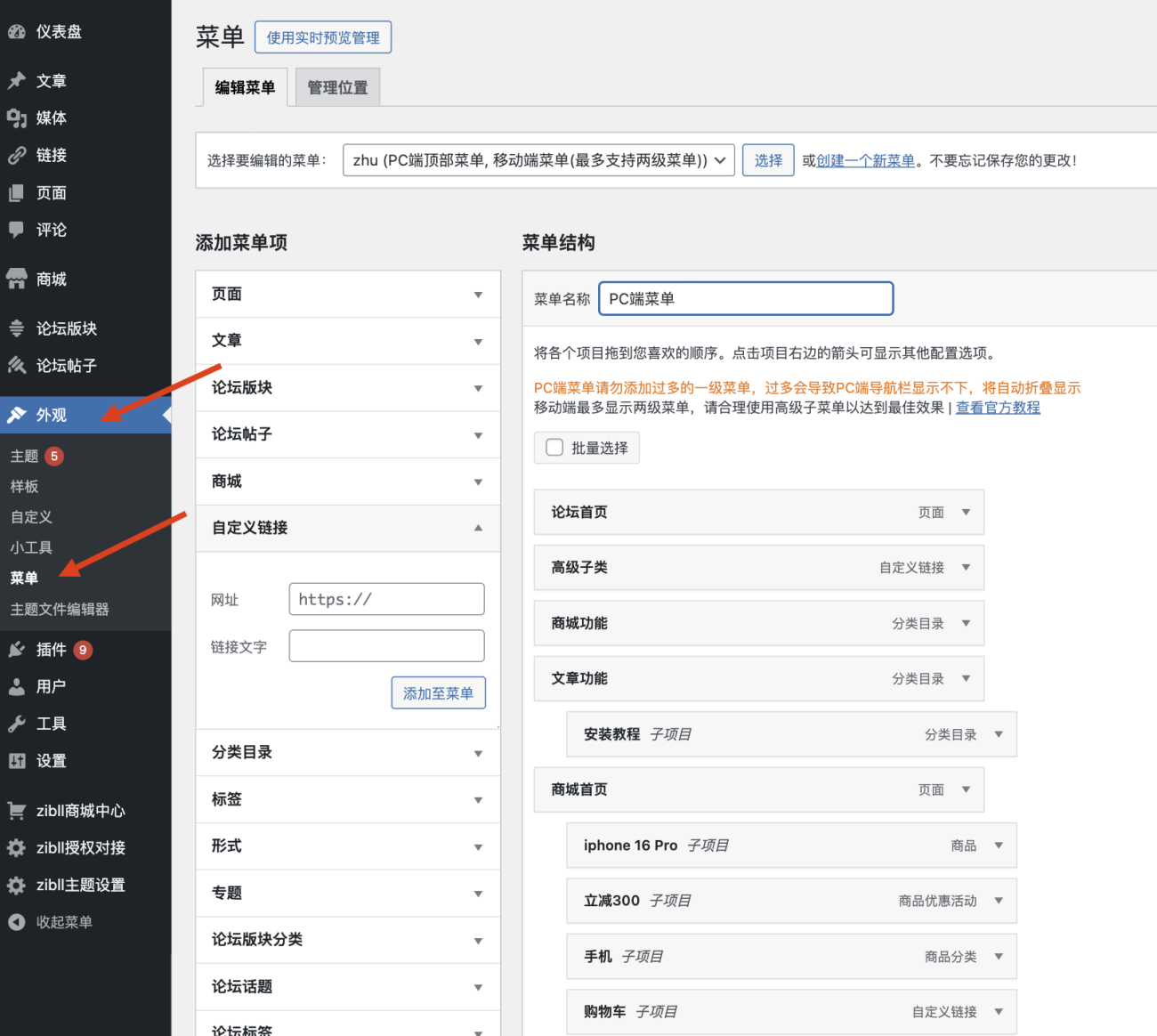Select the 媒体 media library icon
The height and width of the screenshot is (1036, 1157).
click(17, 117)
